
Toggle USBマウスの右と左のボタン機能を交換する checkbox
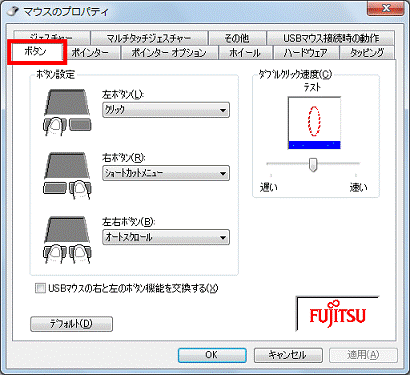point(40,288)
